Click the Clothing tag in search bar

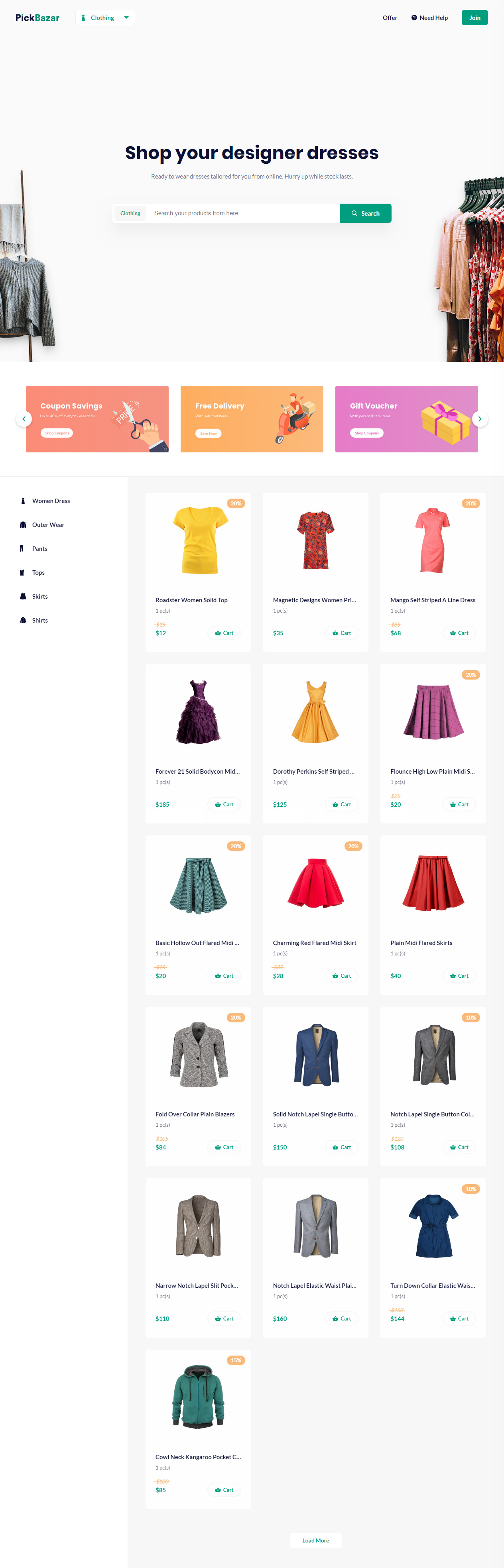tap(130, 213)
